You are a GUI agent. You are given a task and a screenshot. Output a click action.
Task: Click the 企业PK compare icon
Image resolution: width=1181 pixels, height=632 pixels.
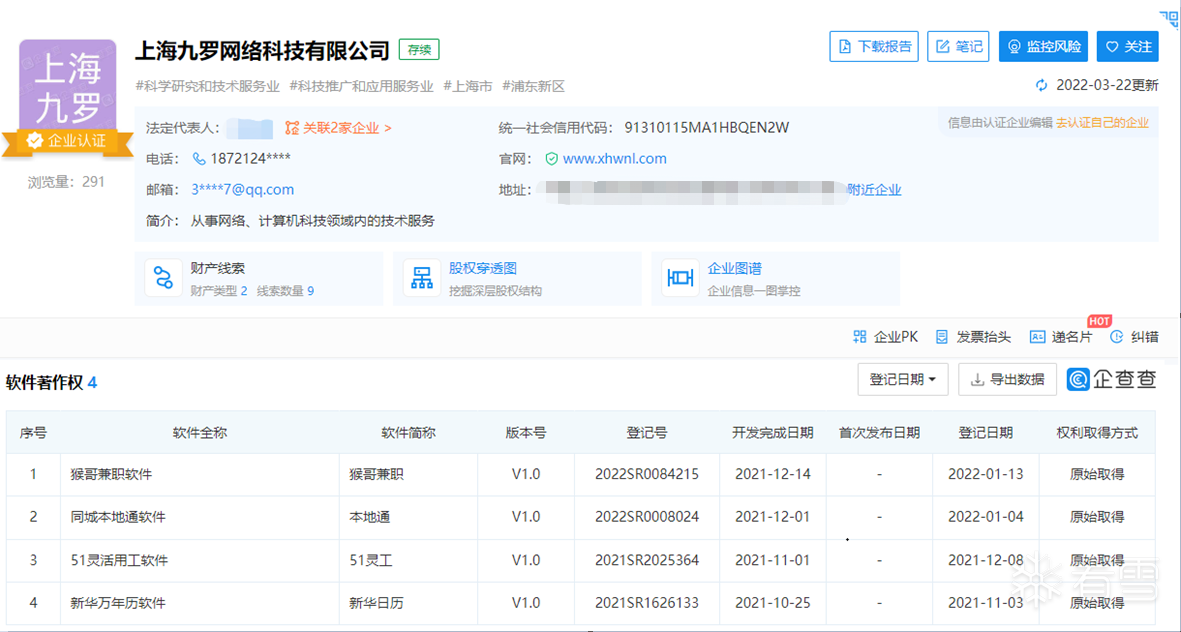coord(859,337)
